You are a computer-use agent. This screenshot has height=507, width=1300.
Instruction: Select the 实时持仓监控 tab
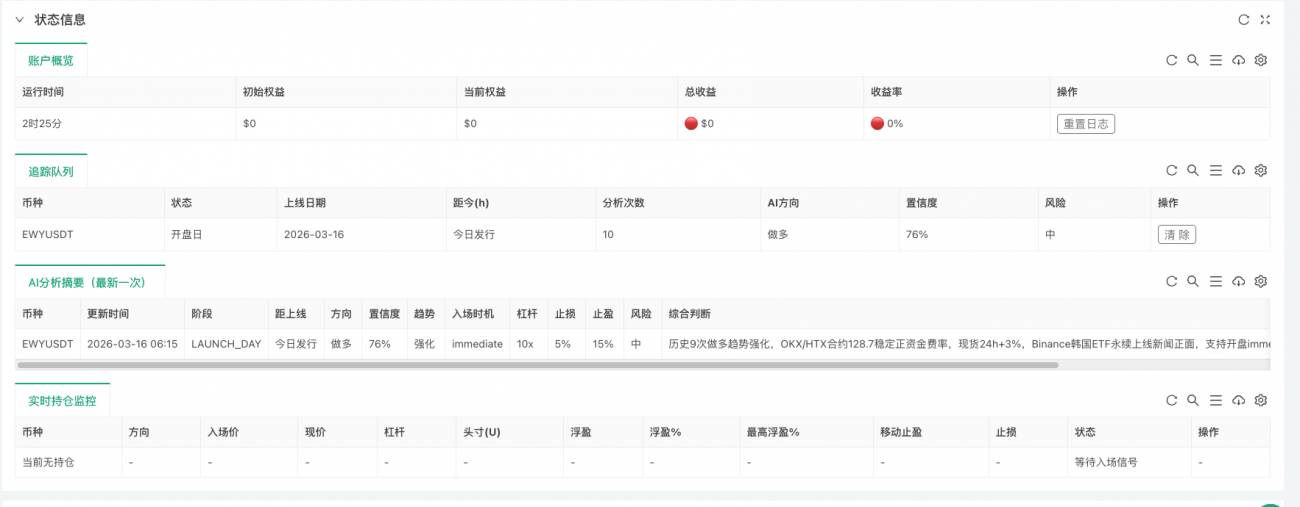click(x=62, y=400)
